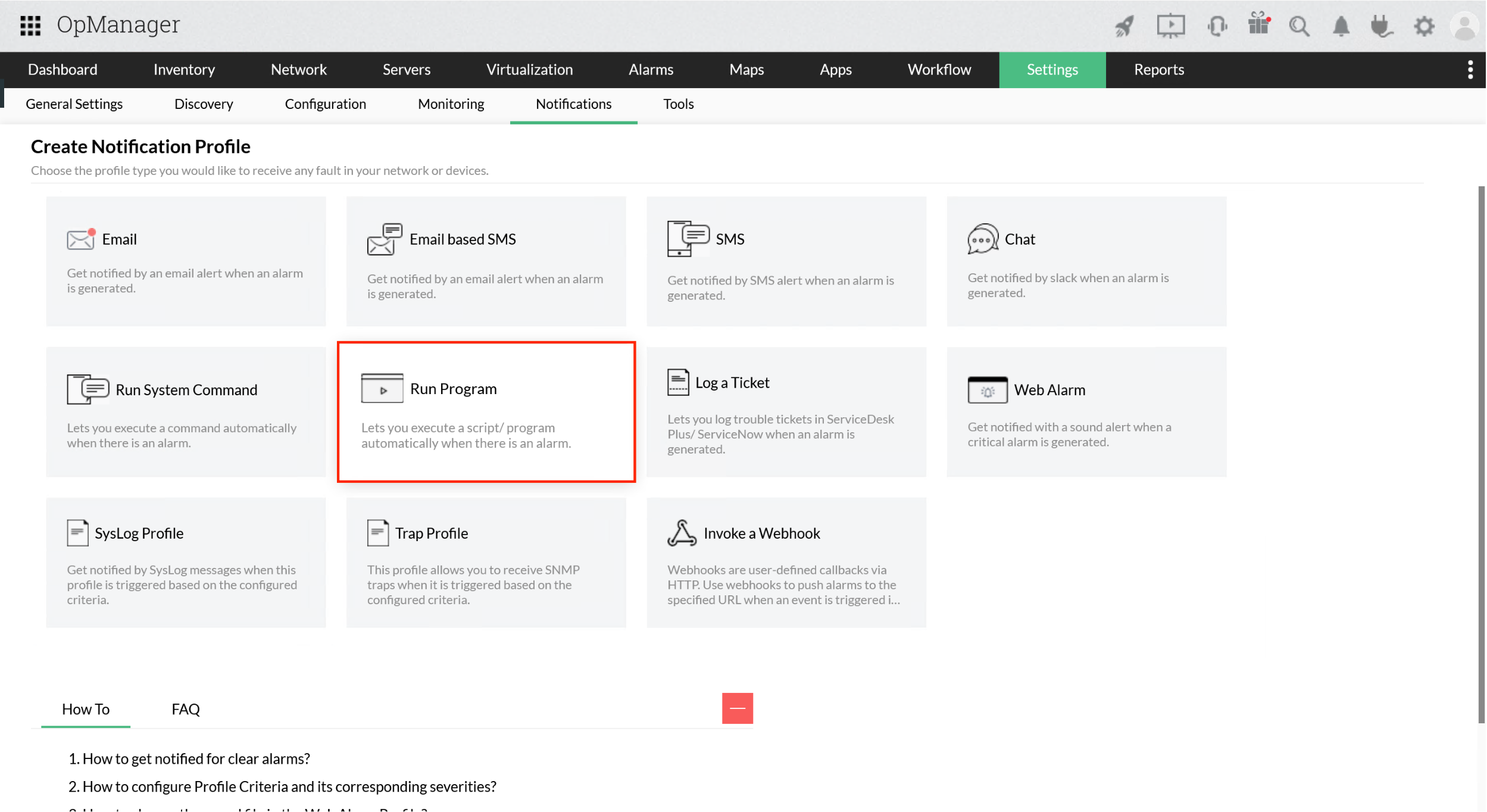Go to the Workflow menu

[939, 70]
